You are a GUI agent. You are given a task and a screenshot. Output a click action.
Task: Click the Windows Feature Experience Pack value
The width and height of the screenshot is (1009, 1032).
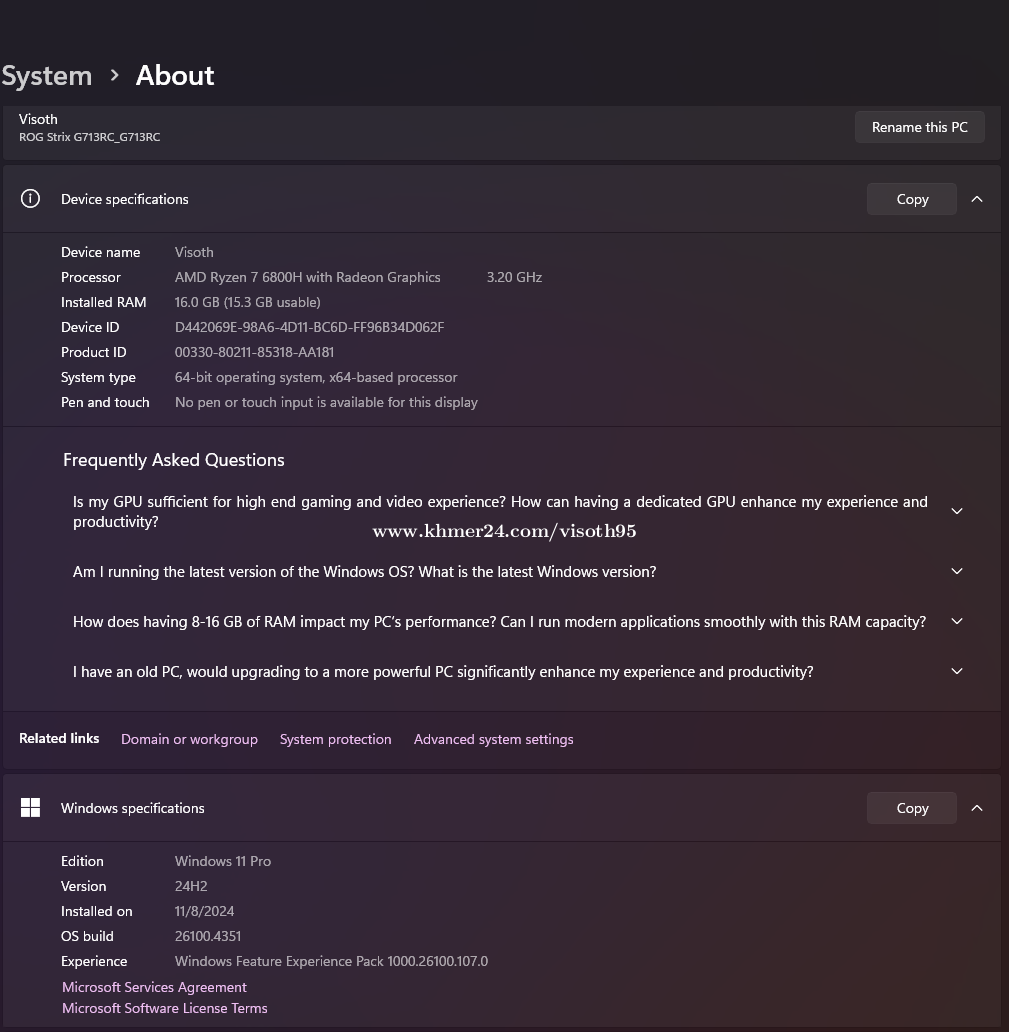331,961
